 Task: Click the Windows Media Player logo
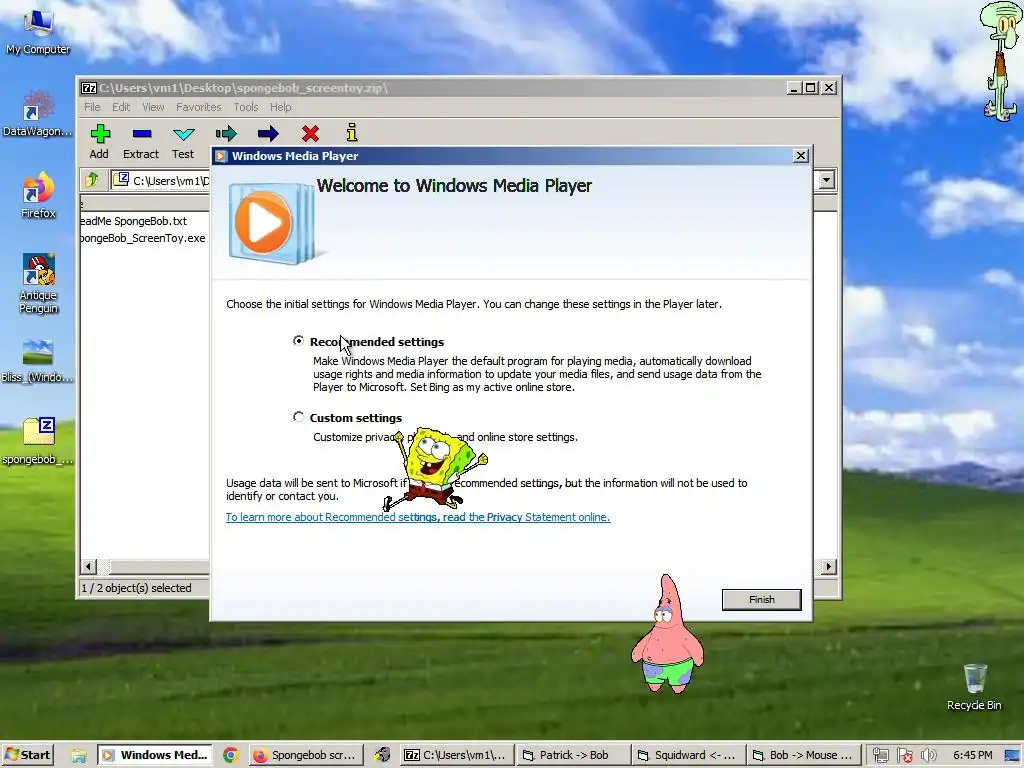[x=272, y=223]
